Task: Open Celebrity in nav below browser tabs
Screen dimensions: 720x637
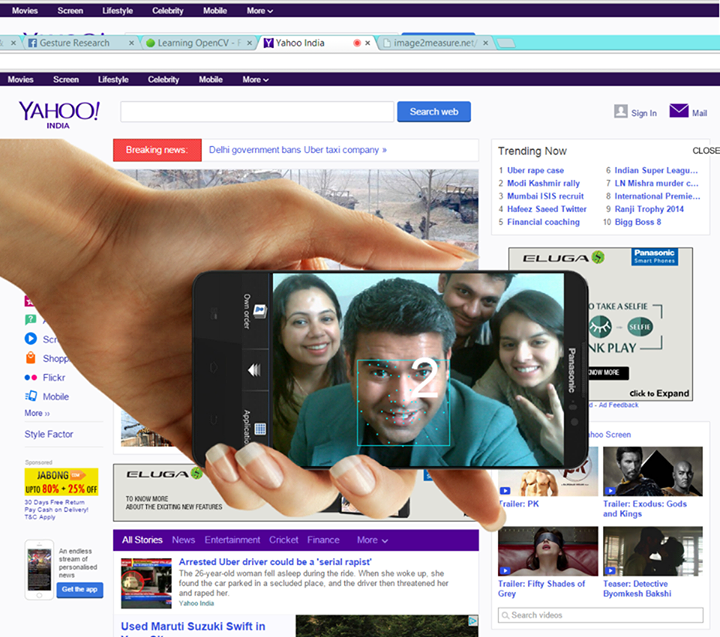Action: pos(163,79)
